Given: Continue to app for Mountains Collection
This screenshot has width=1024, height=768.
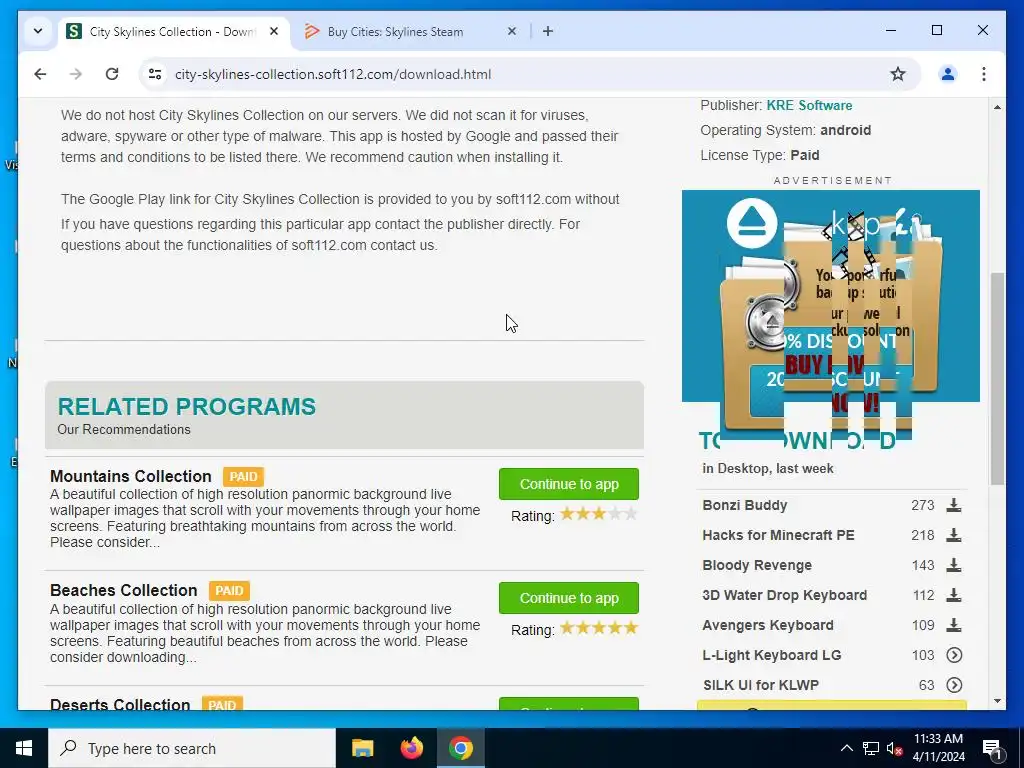Looking at the screenshot, I should coord(569,484).
